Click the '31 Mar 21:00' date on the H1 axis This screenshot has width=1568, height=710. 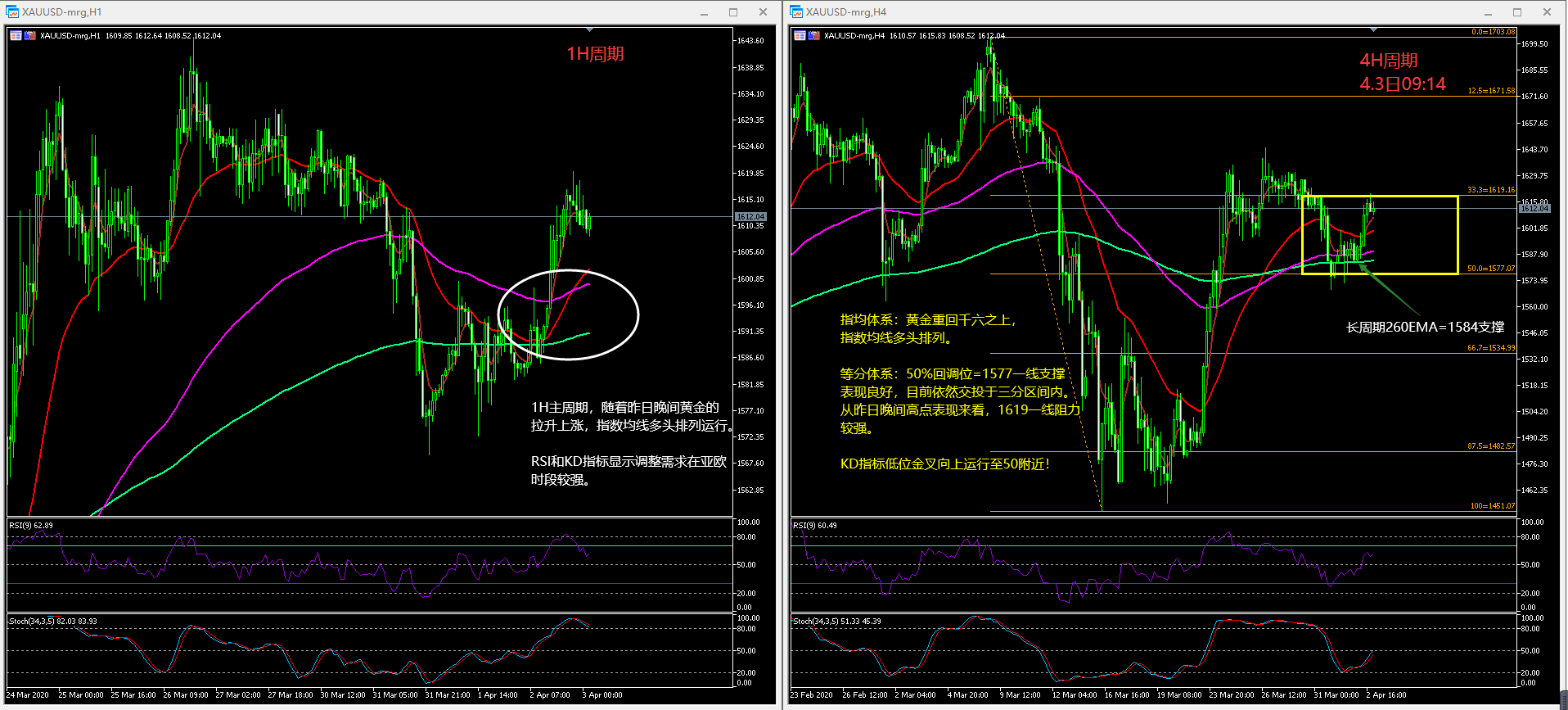[x=448, y=694]
